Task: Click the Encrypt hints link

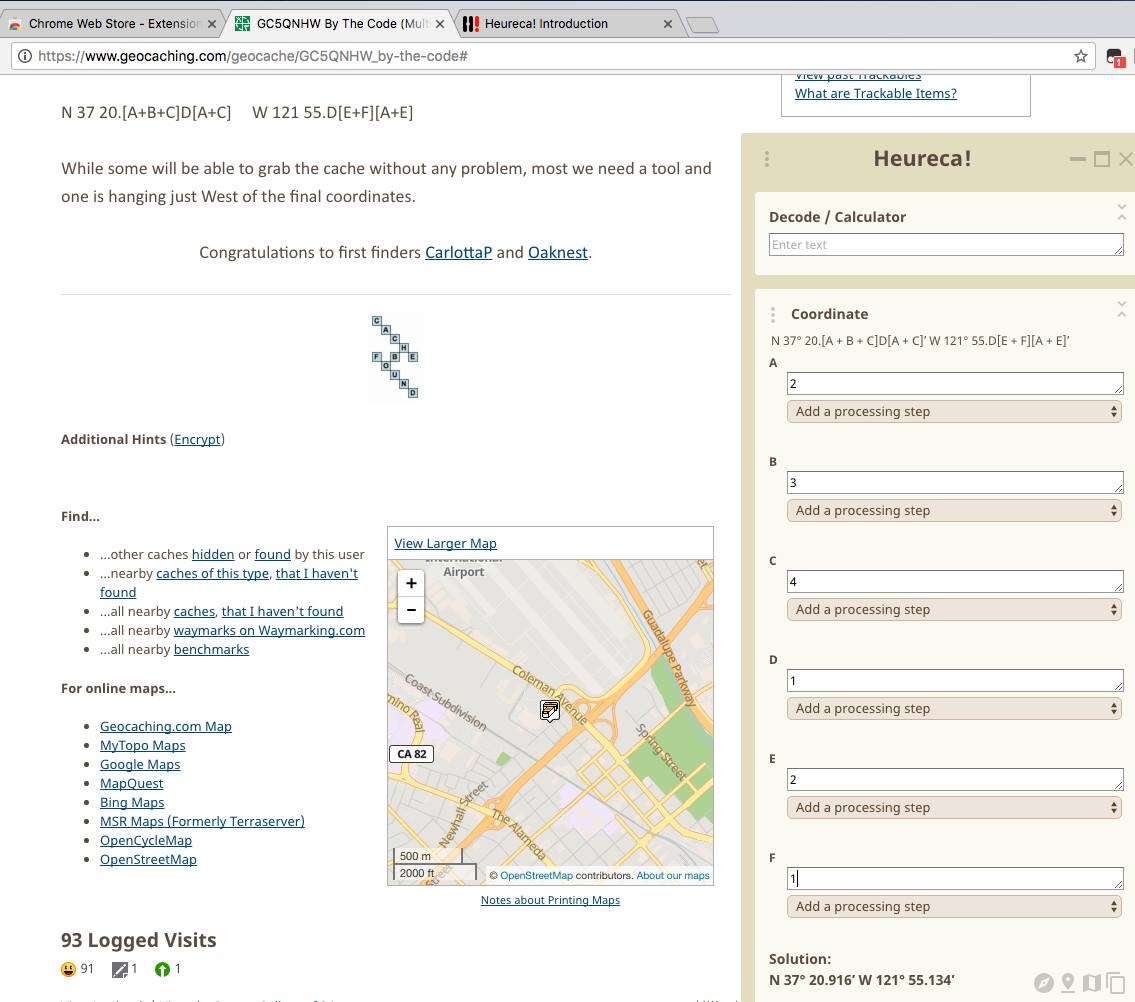Action: [x=197, y=439]
